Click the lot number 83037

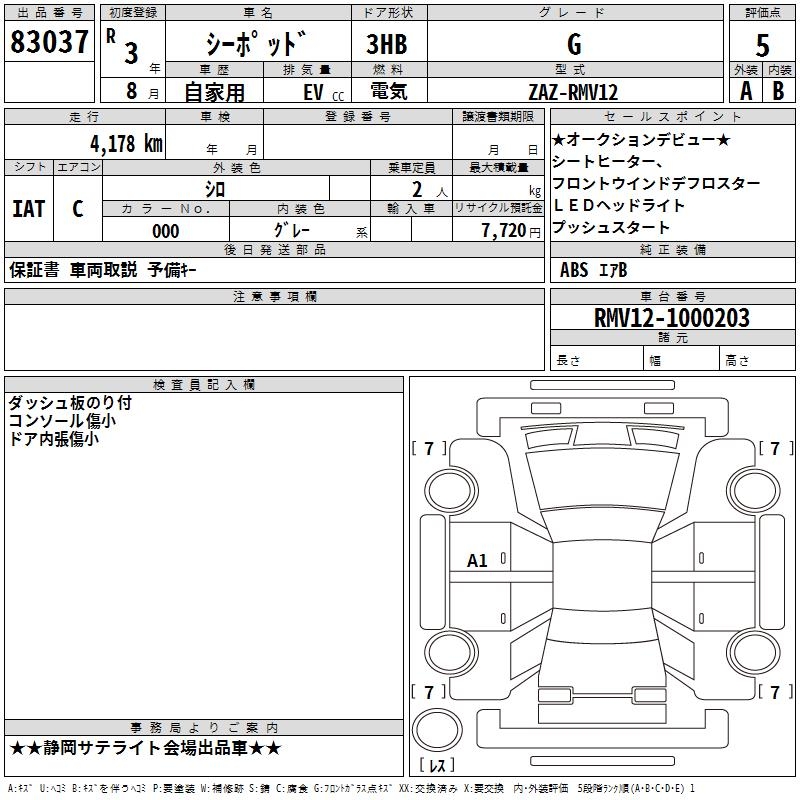tap(49, 42)
